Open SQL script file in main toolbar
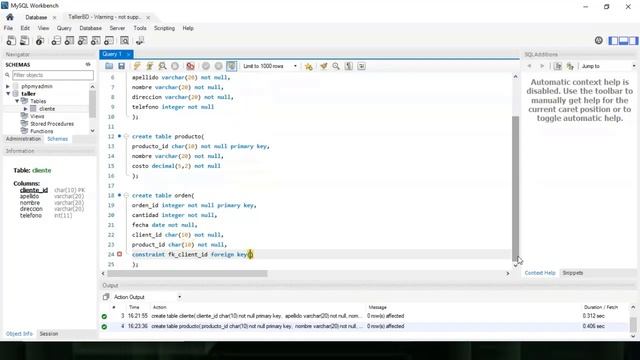Image resolution: width=640 pixels, height=360 pixels. [24, 40]
